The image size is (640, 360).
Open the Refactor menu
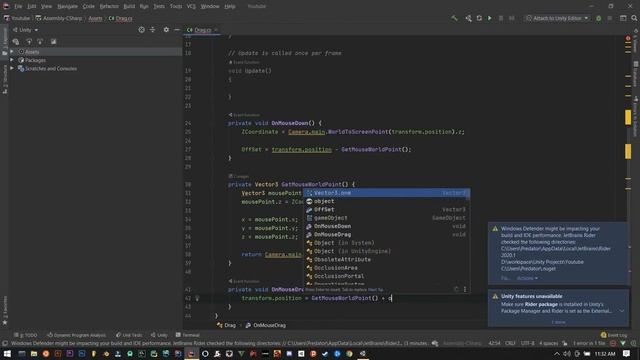coord(109,6)
